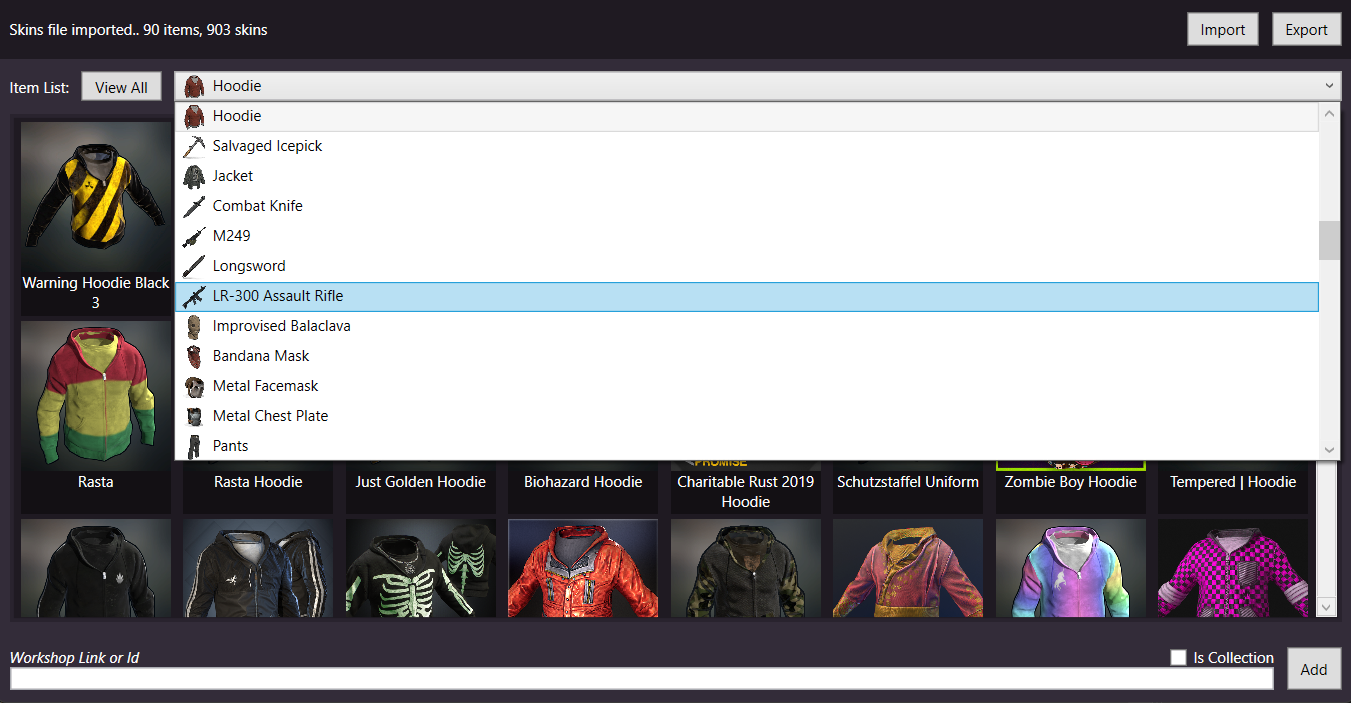The image size is (1351, 703).
Task: Click the Bandana Mask icon
Action: pos(194,356)
